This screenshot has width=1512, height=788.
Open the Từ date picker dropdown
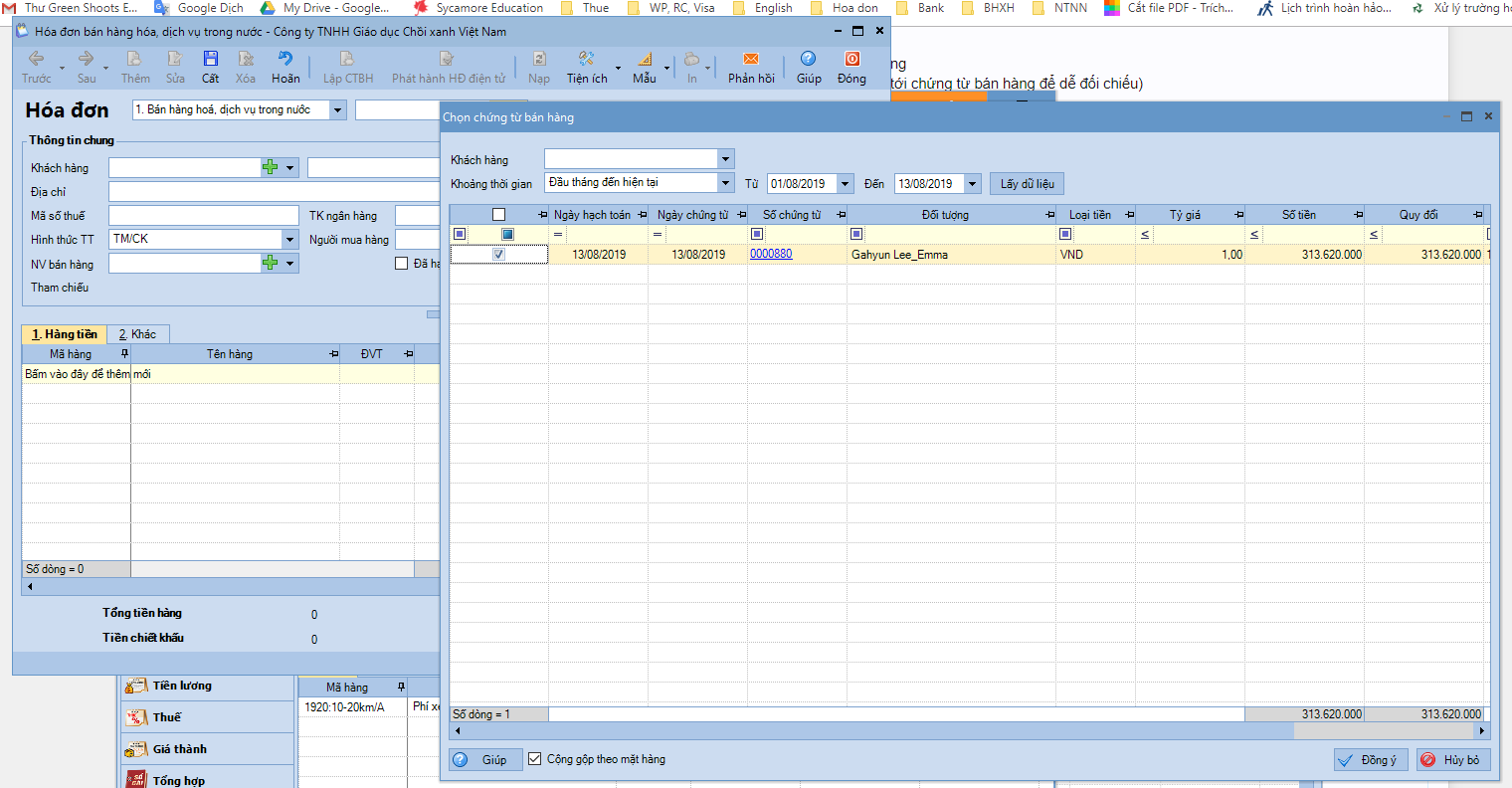click(x=845, y=184)
